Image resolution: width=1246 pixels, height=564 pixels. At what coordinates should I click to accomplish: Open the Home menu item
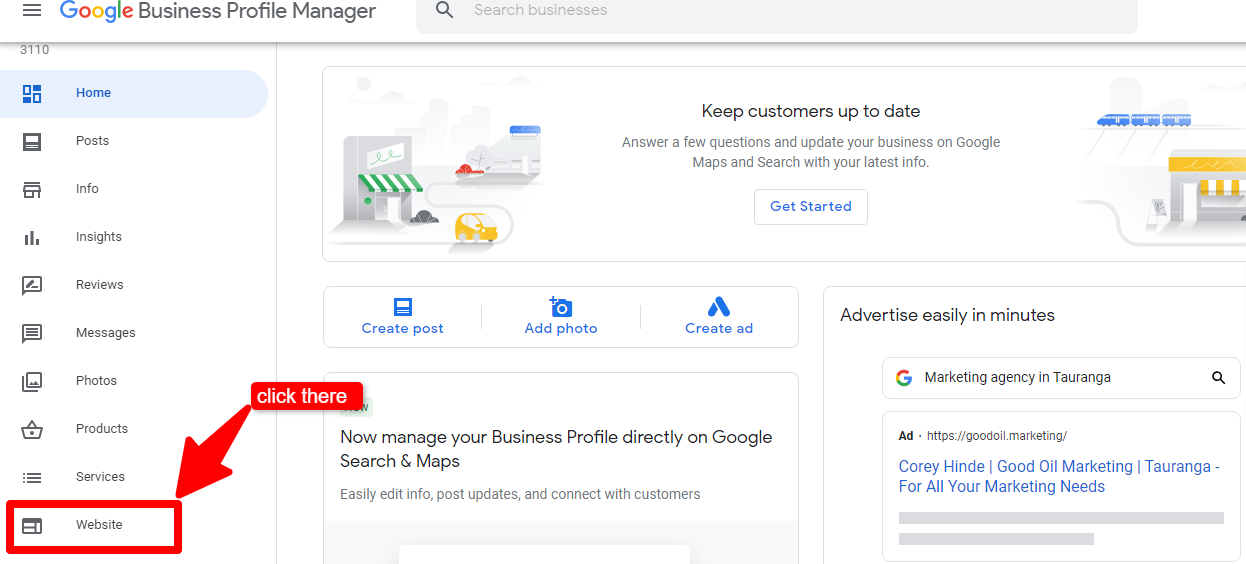(134, 93)
